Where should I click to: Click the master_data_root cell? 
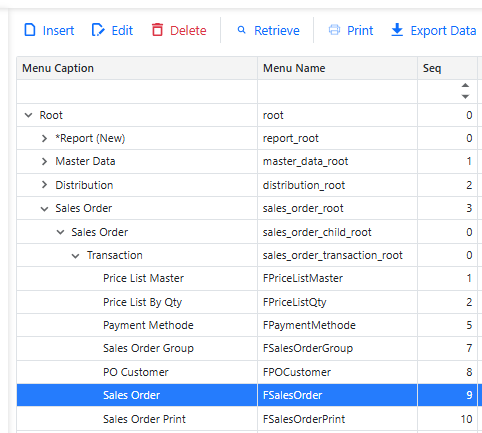click(337, 161)
